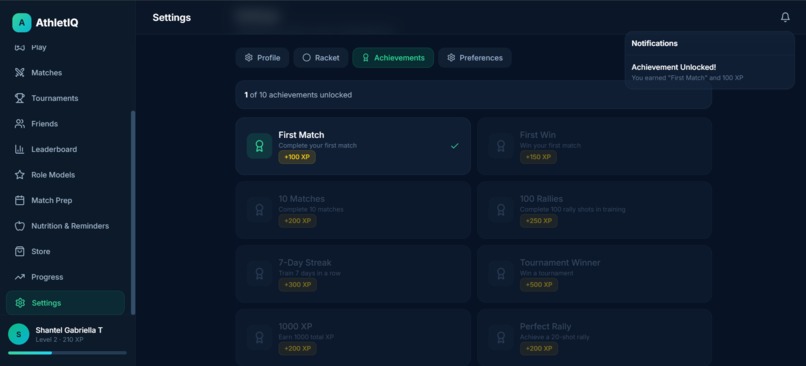Click the Notifications panel heading
The height and width of the screenshot is (366, 806).
[654, 43]
